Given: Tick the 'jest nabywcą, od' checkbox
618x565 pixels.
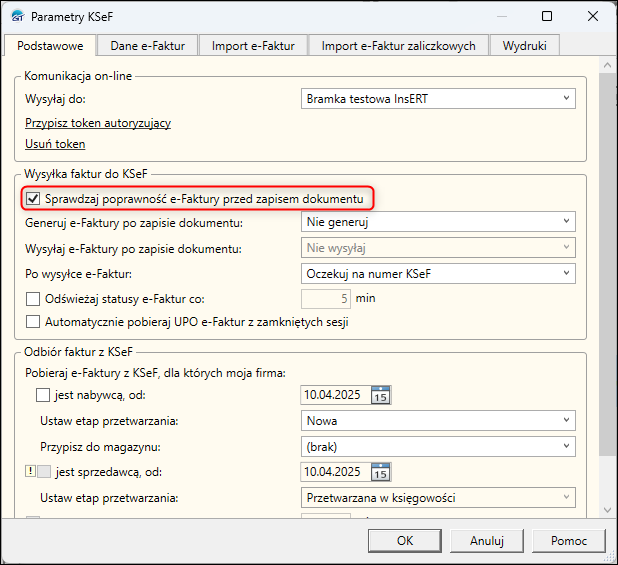Looking at the screenshot, I should coord(43,396).
